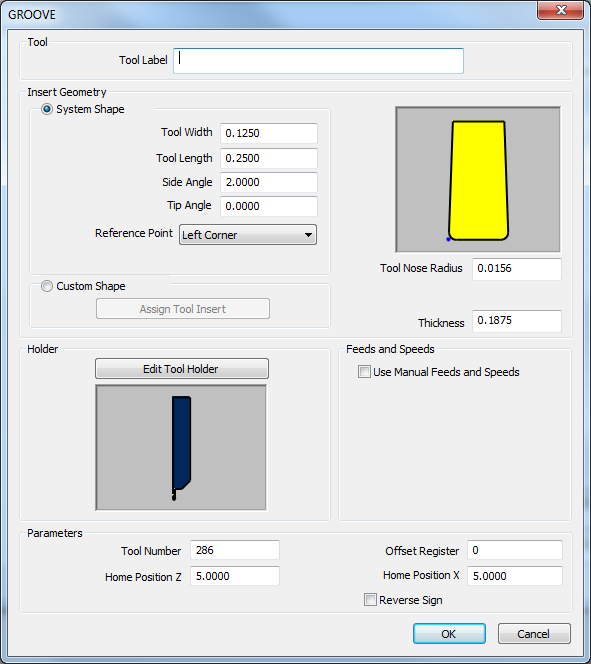The height and width of the screenshot is (664, 591).
Task: Toggle the Reverse Sign checkbox
Action: (370, 600)
